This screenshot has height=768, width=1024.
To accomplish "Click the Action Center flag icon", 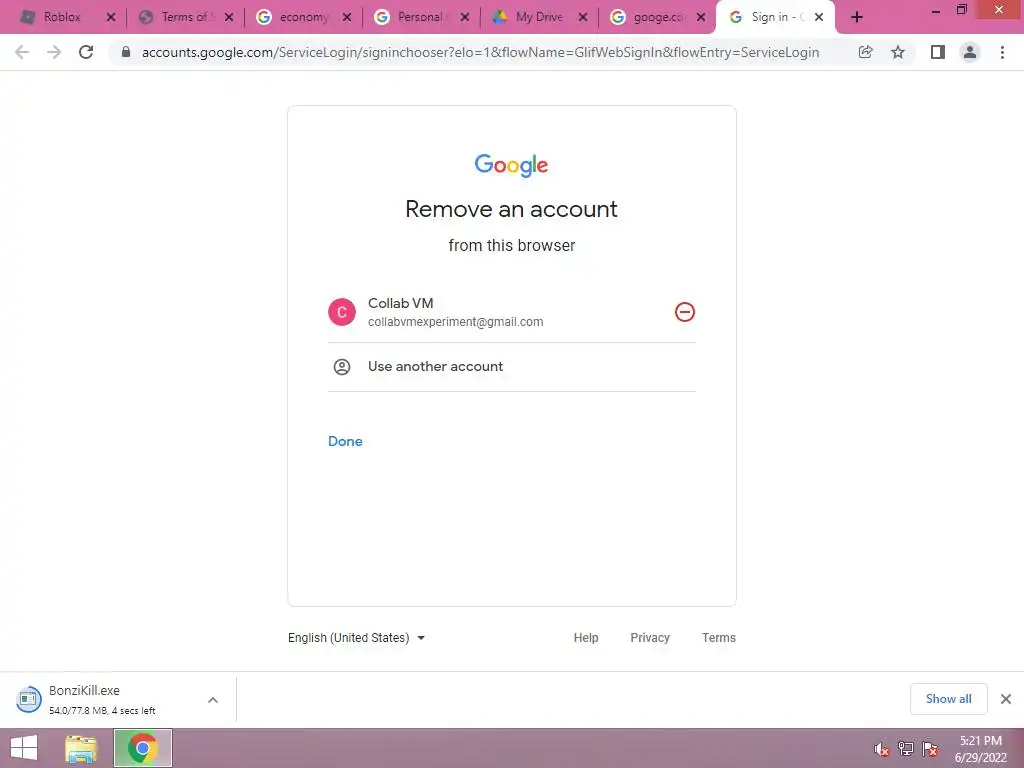I will 930,749.
